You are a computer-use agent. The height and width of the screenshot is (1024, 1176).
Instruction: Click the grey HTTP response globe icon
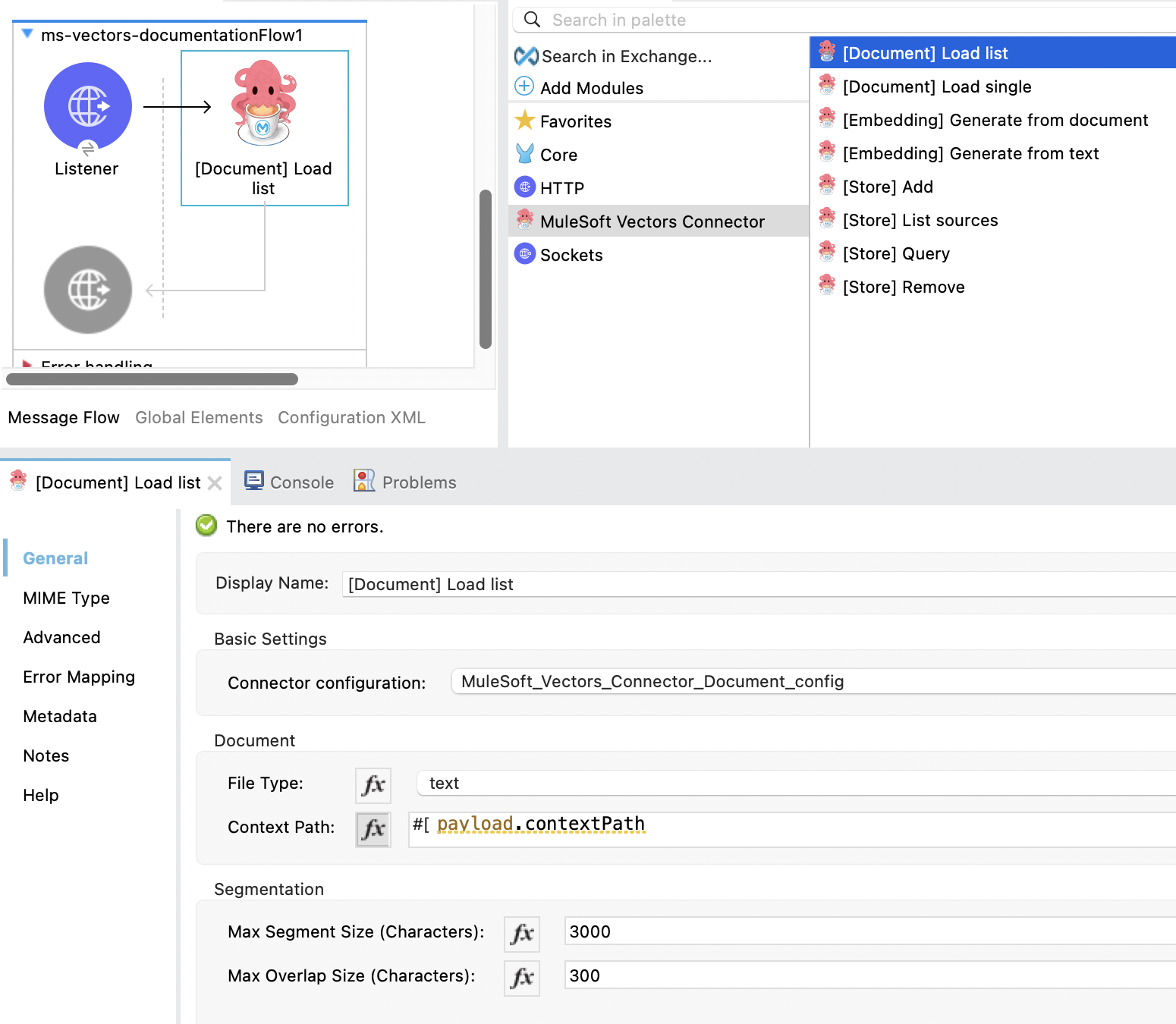[88, 290]
